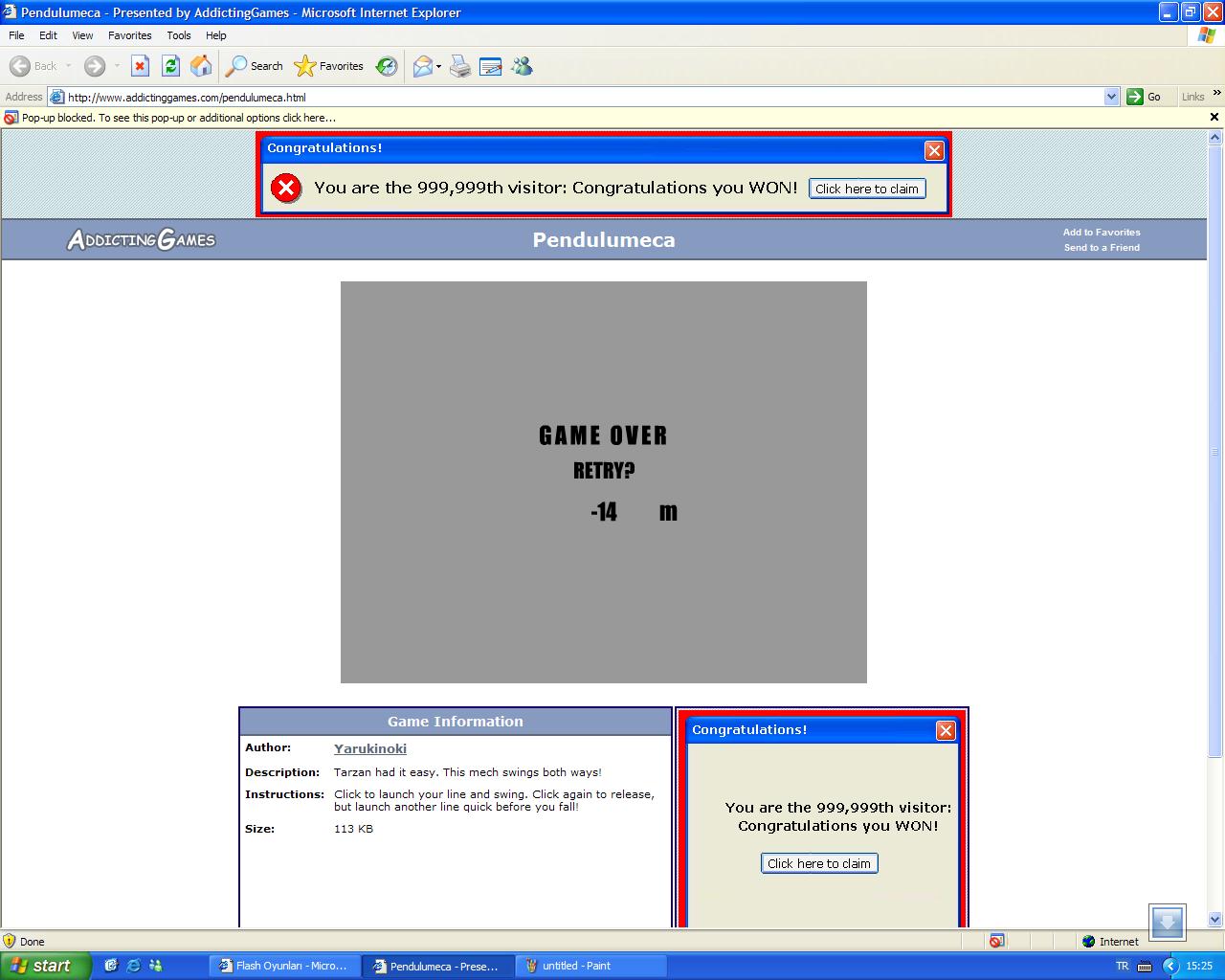Click the blue download arrow overlay button
Image resolution: width=1225 pixels, height=980 pixels.
1167,923
